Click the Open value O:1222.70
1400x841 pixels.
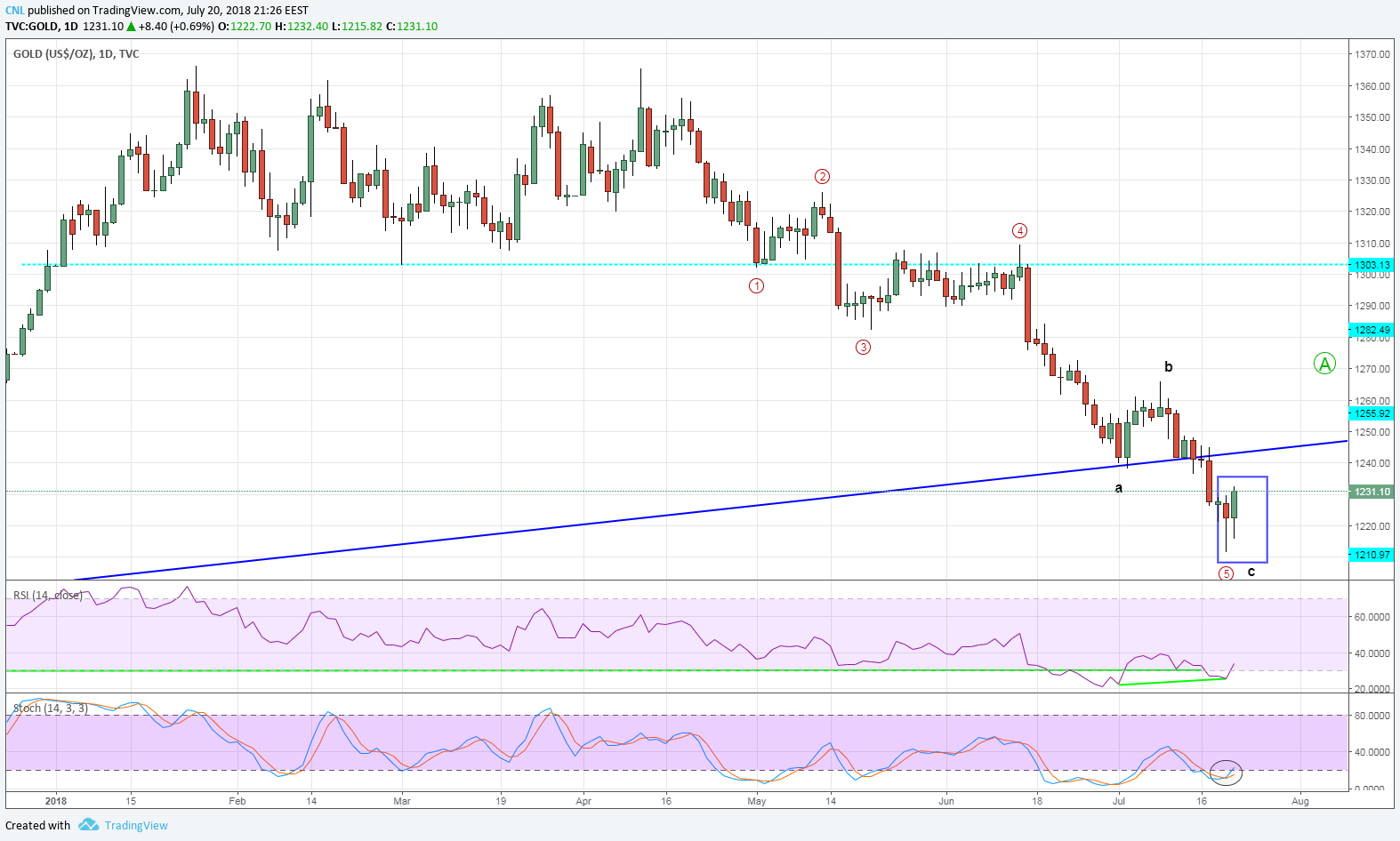pos(245,27)
